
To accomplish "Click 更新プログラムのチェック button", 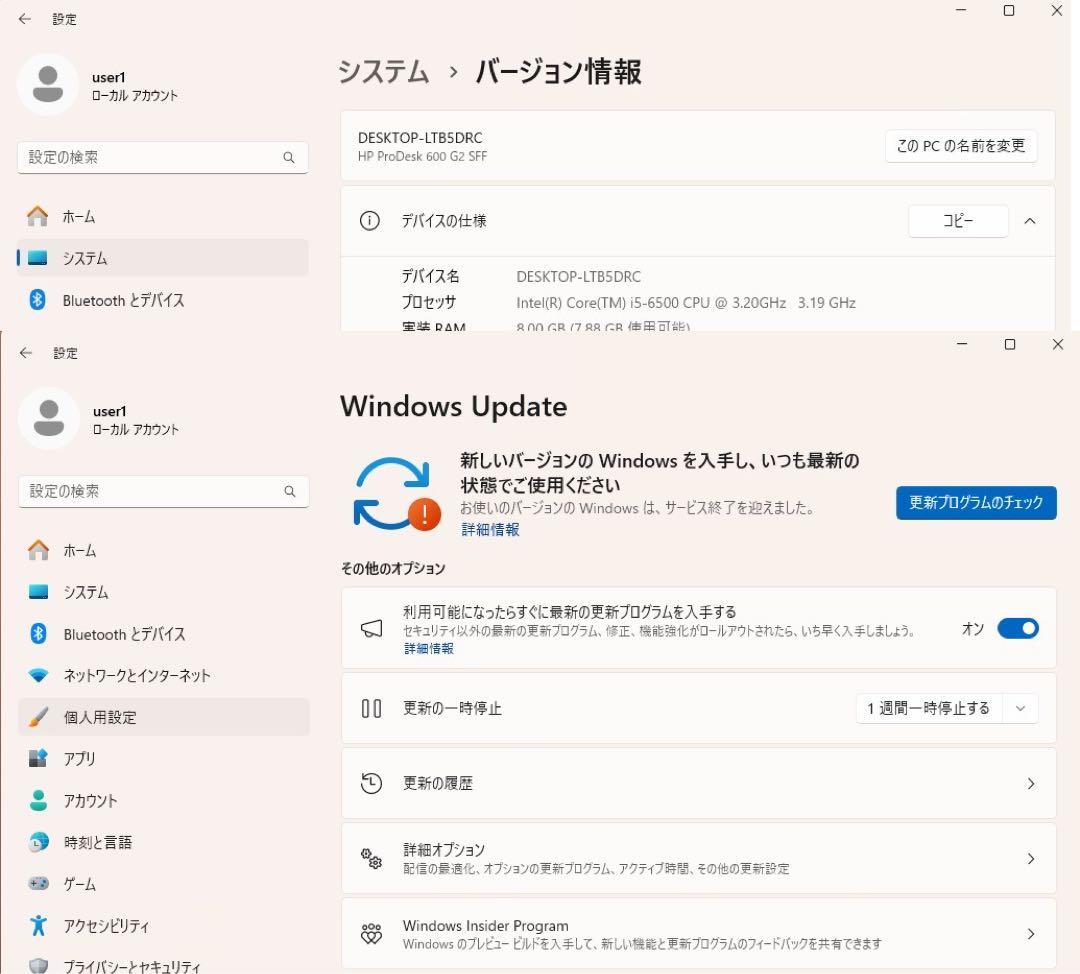I will tap(975, 503).
